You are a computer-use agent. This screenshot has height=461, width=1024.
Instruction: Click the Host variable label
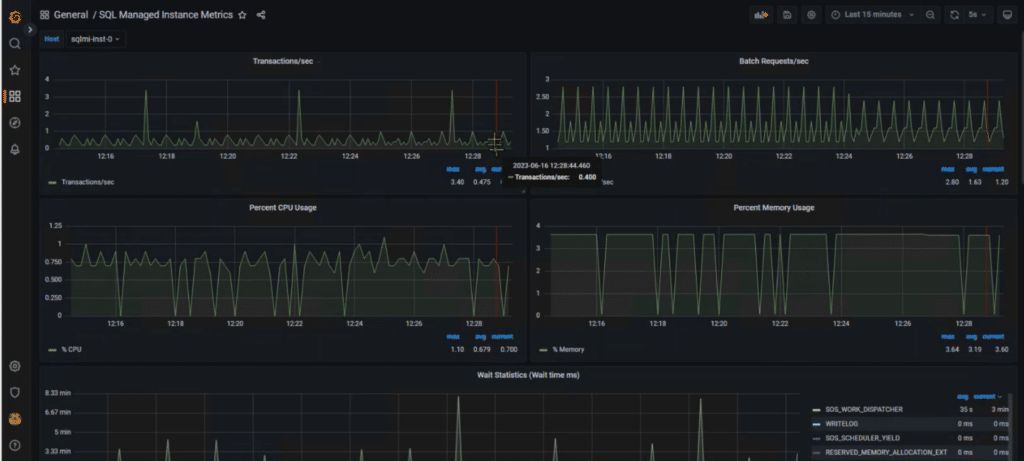52,39
